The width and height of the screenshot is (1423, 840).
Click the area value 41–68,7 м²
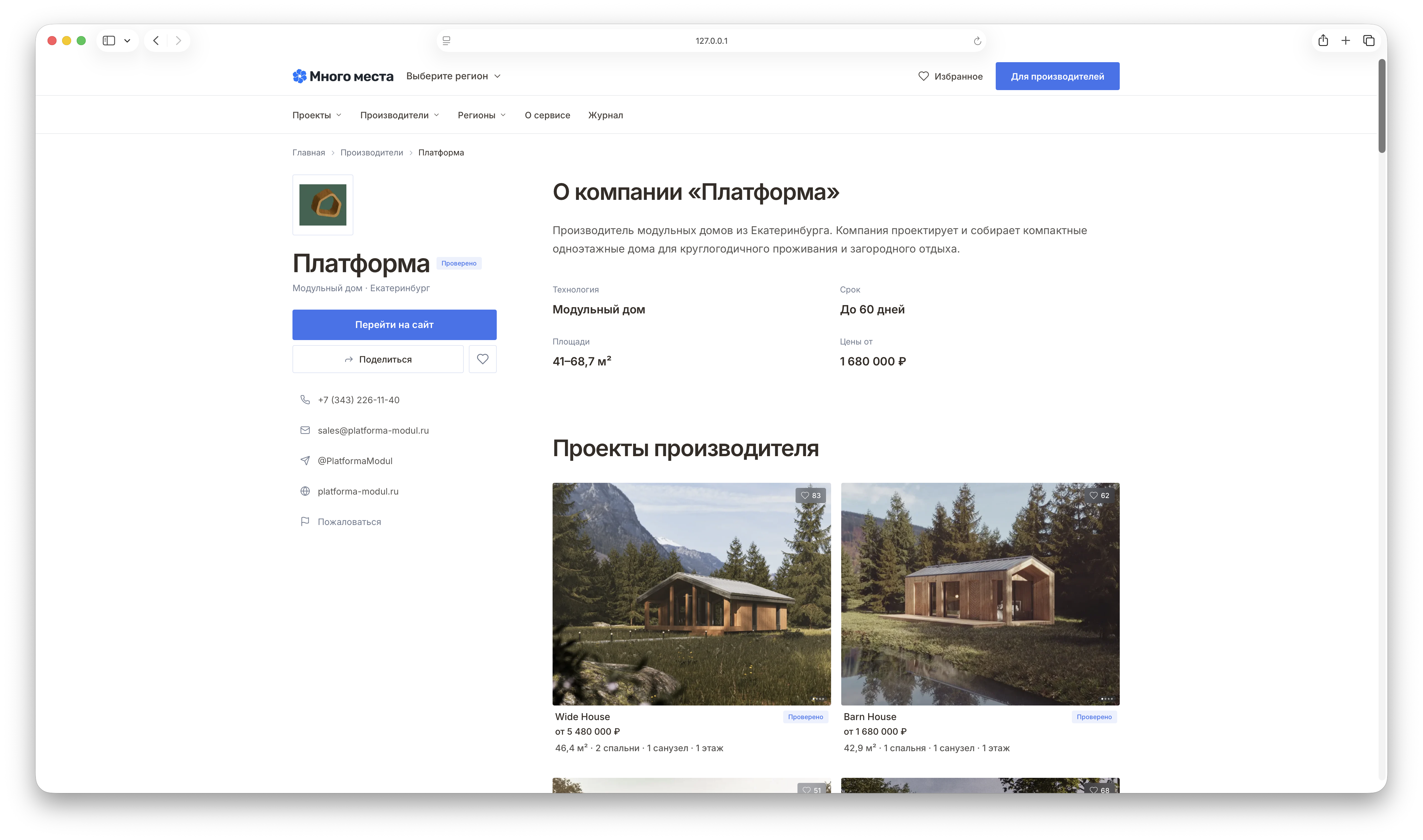click(x=582, y=362)
